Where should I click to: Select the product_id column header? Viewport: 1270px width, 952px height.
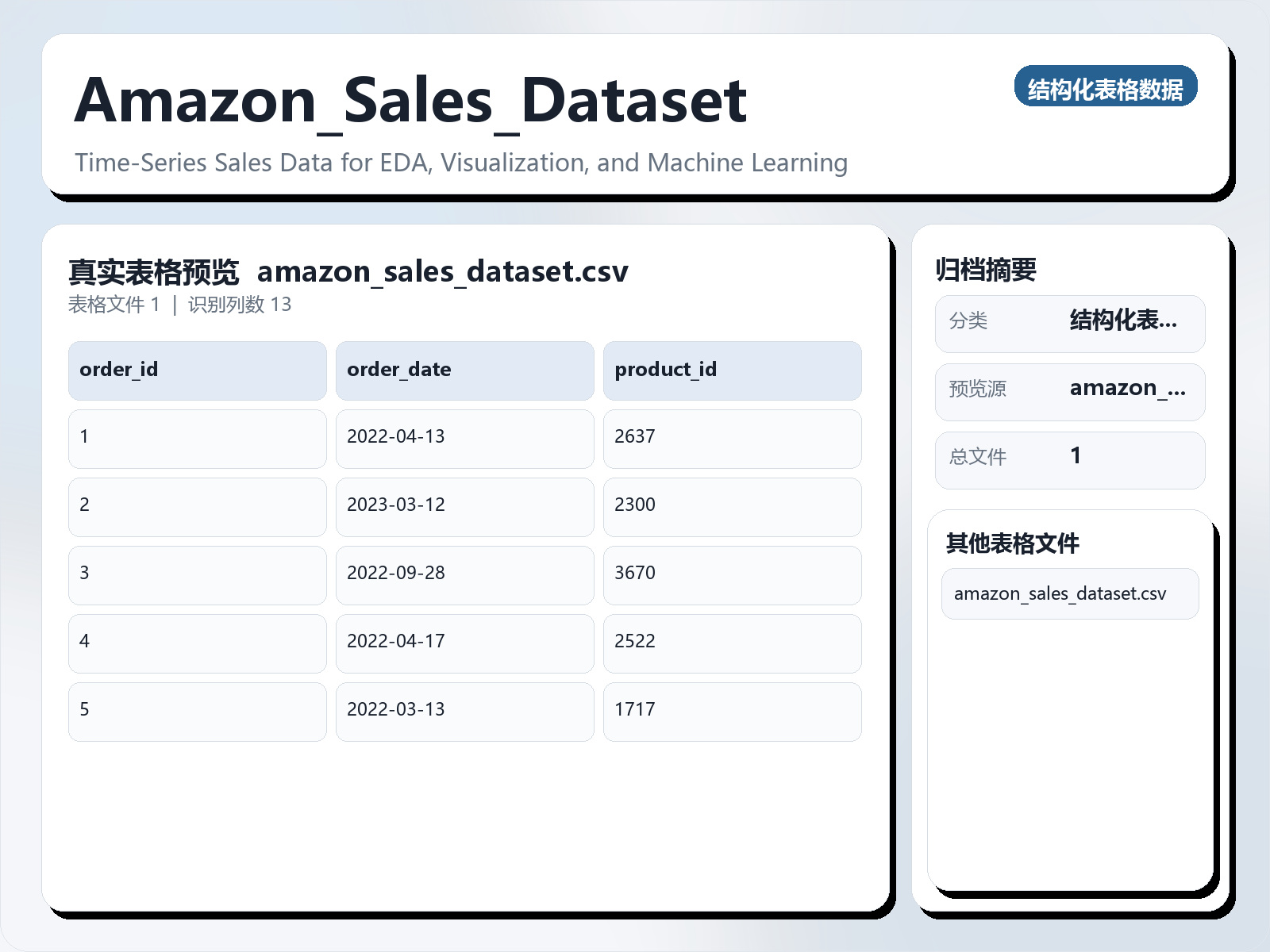coord(733,370)
